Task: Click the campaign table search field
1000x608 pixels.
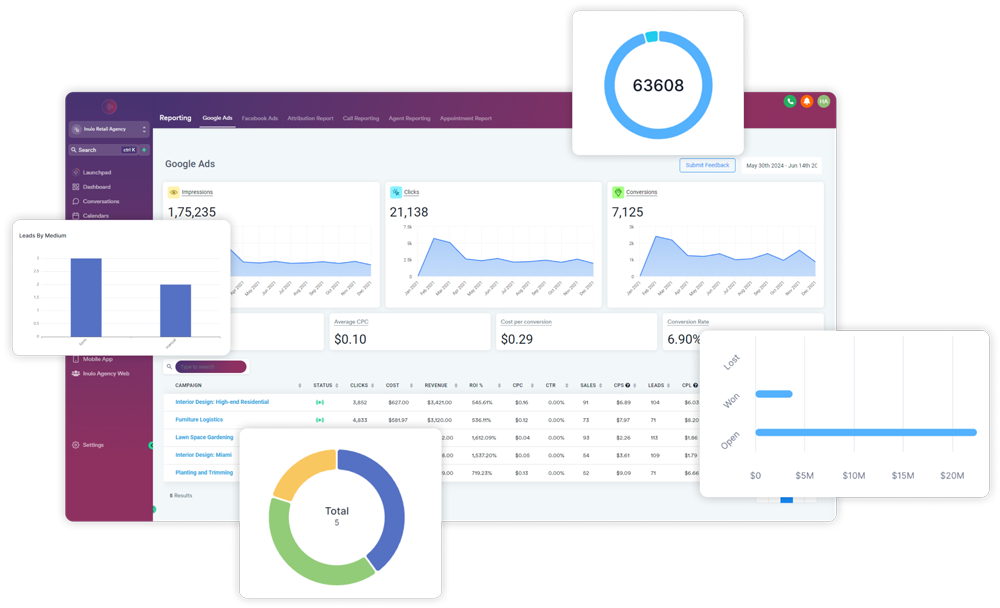Action: pyautogui.click(x=210, y=367)
